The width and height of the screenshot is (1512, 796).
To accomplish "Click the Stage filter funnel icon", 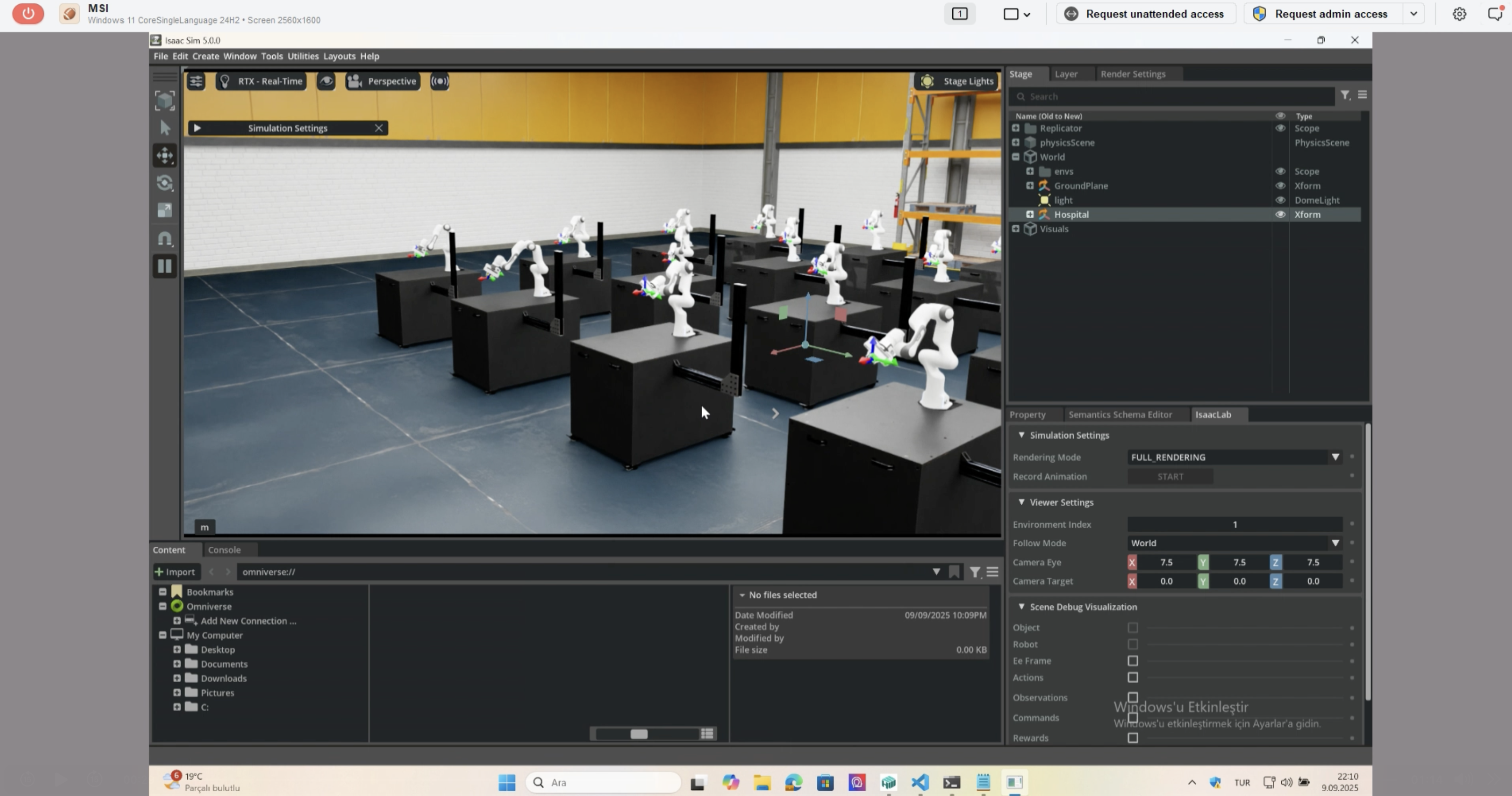I will pyautogui.click(x=1345, y=95).
